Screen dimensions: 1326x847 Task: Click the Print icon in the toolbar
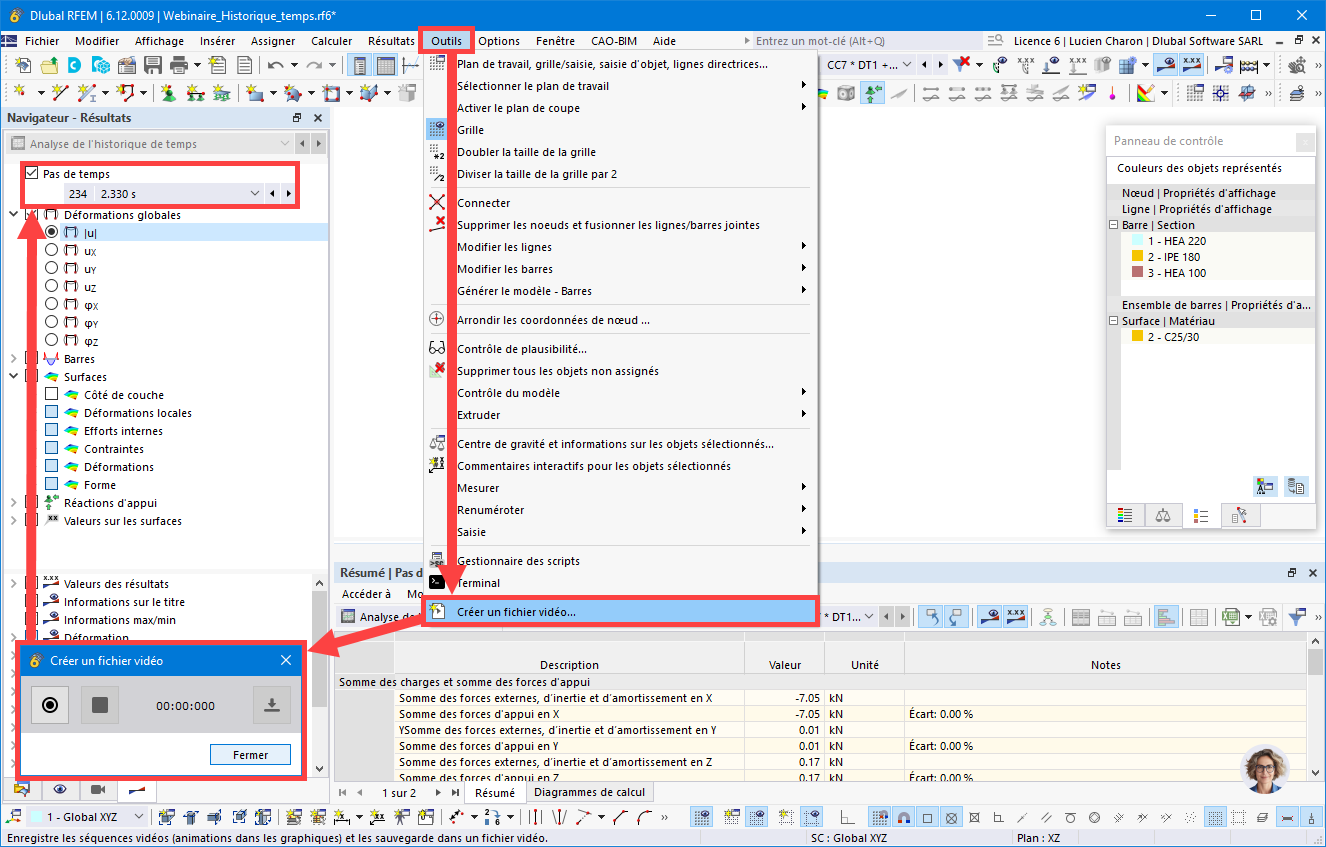[179, 65]
